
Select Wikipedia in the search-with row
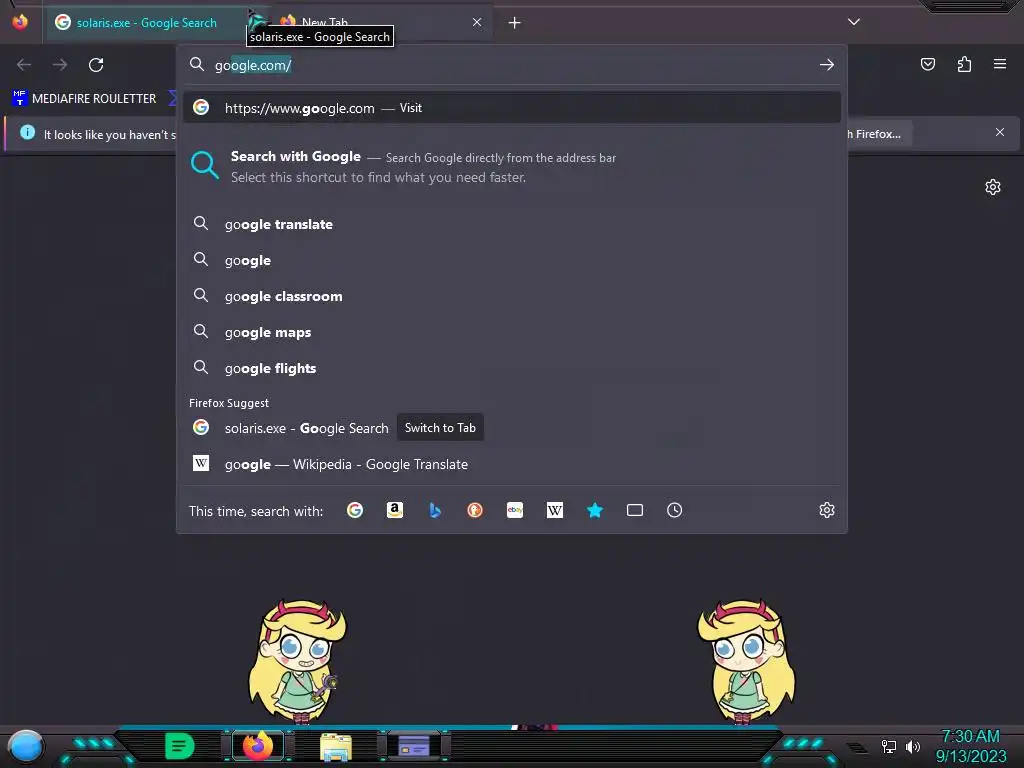[554, 510]
